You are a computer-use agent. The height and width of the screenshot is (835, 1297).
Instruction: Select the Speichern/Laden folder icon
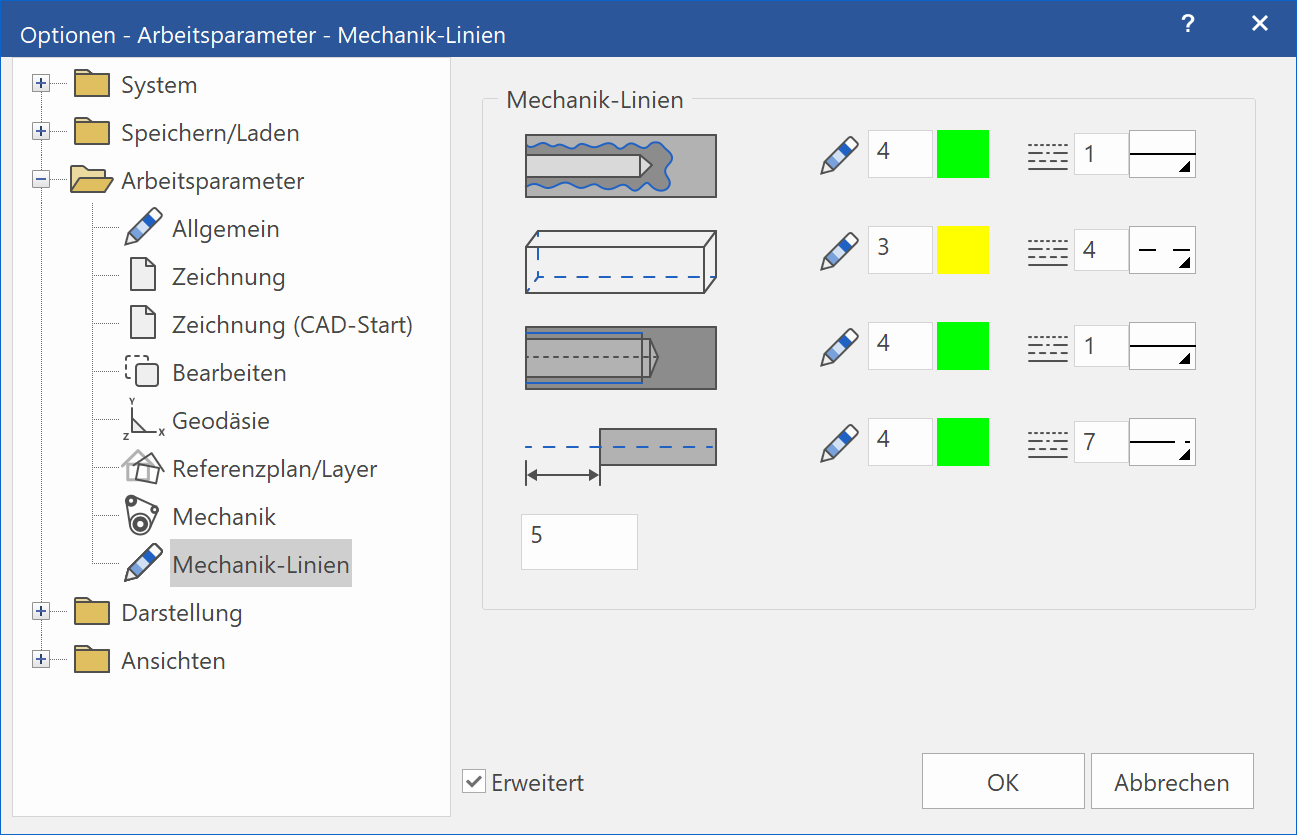(92, 132)
